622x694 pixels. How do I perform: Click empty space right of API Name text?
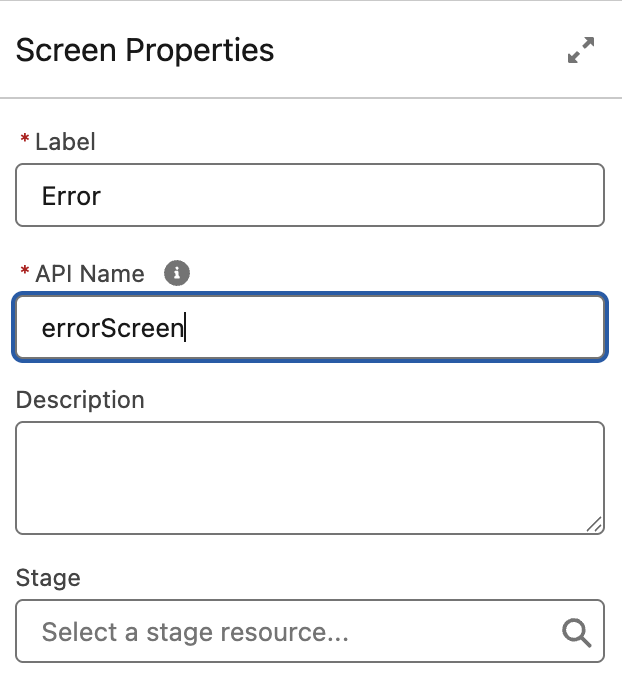click(400, 327)
